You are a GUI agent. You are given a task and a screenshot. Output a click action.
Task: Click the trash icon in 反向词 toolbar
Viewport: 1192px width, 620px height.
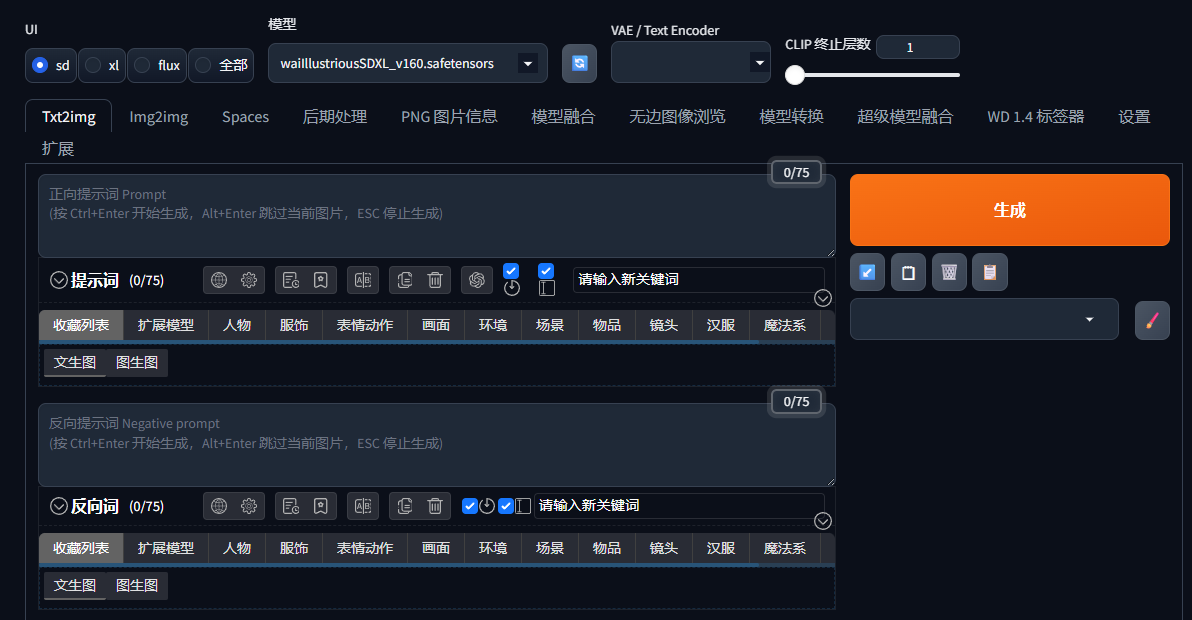pos(435,506)
